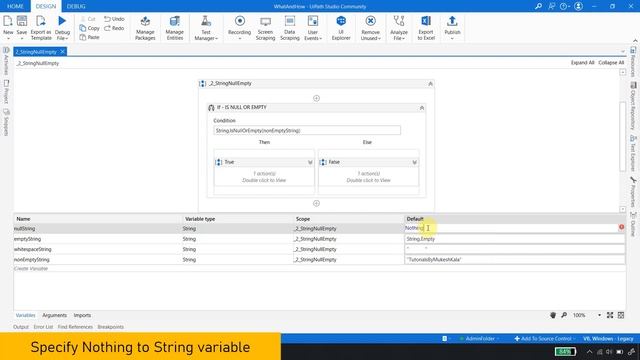Add activity below the If activity
This screenshot has height=360, width=640.
316,203
